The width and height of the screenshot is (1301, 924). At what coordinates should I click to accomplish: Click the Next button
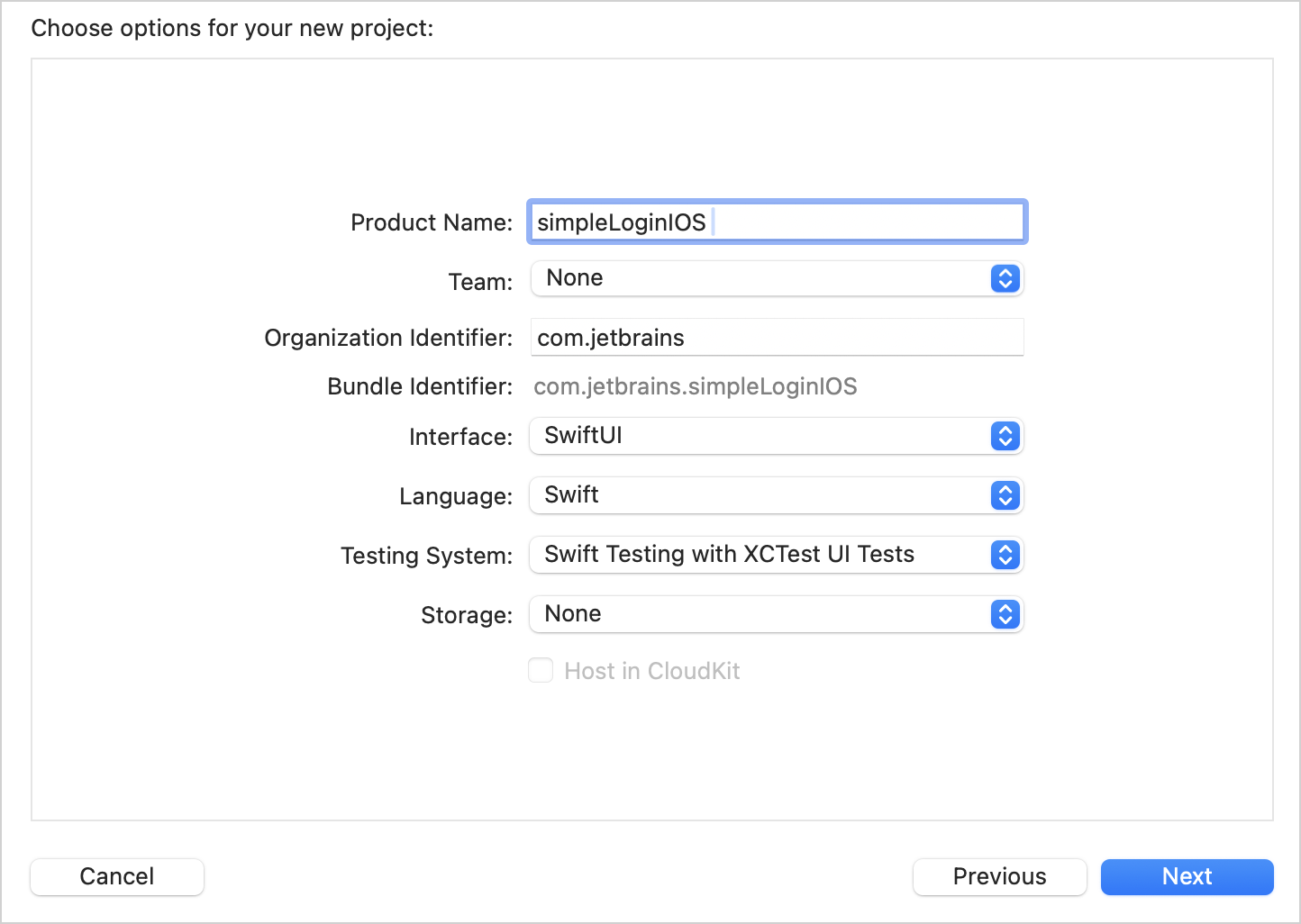(x=1187, y=876)
